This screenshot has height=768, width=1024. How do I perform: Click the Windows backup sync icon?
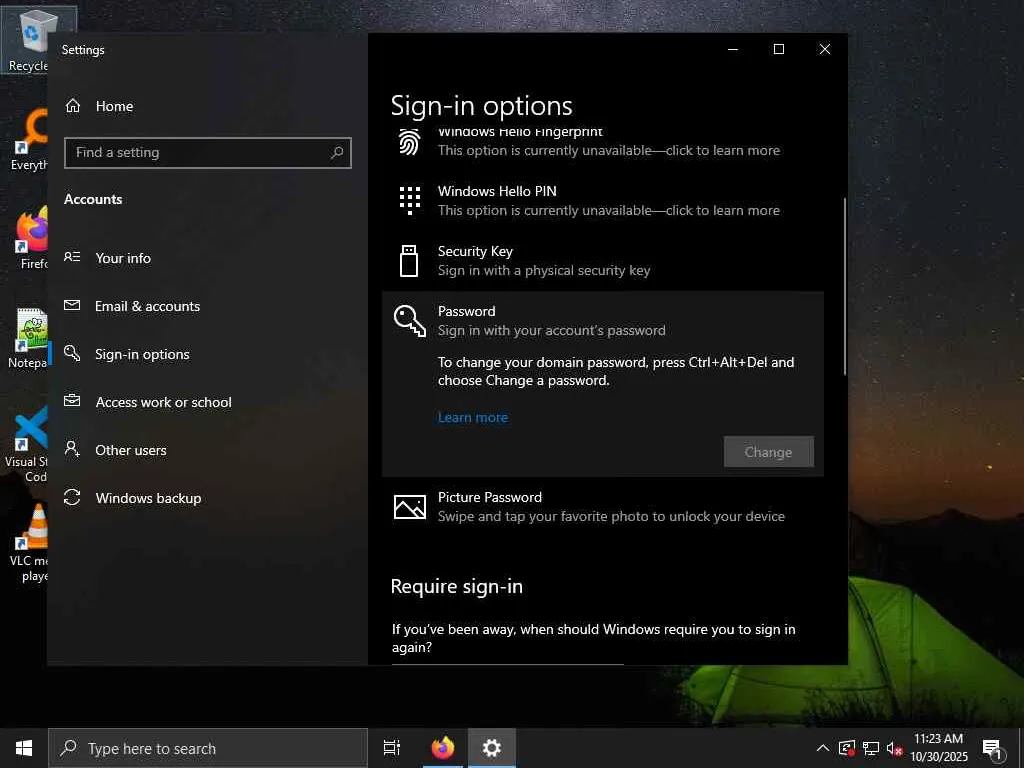[72, 497]
